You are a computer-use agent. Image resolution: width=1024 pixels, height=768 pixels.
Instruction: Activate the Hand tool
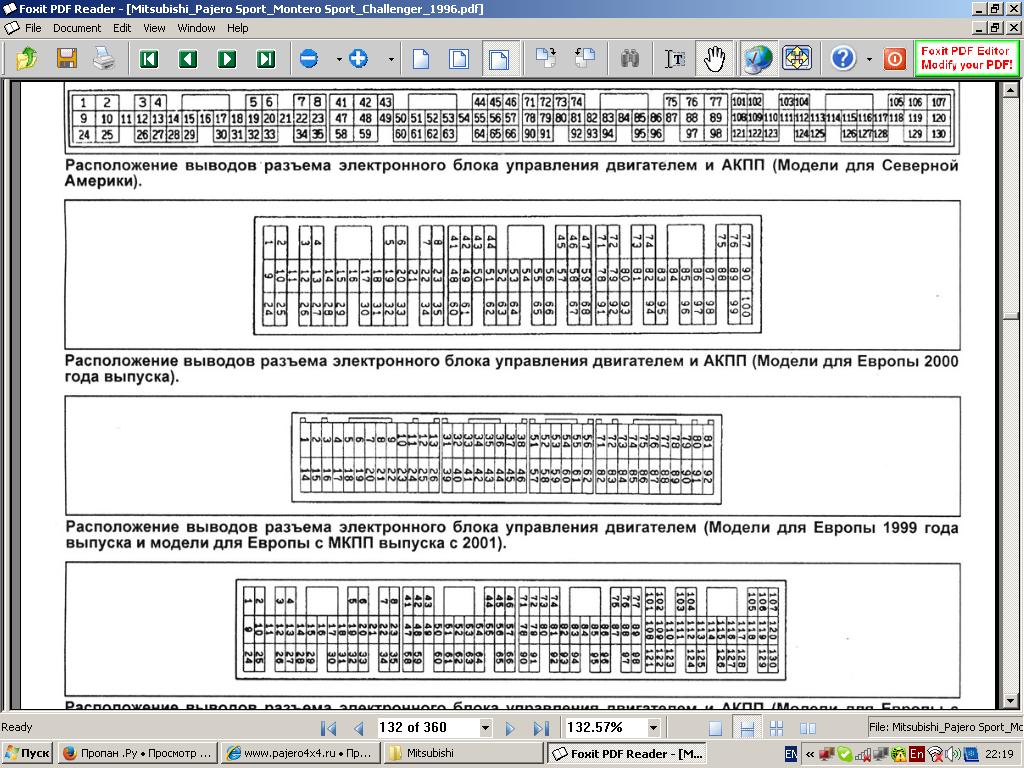(x=713, y=59)
